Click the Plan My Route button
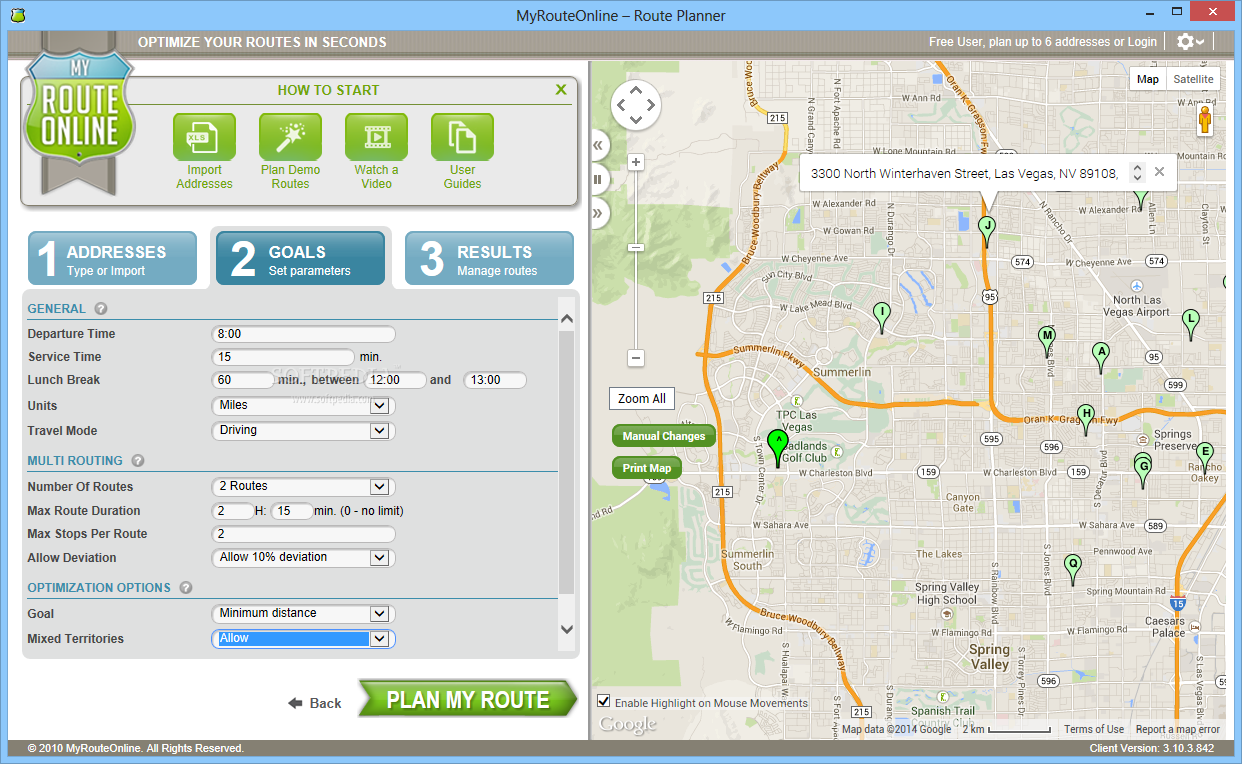This screenshot has height=764, width=1242. point(468,700)
